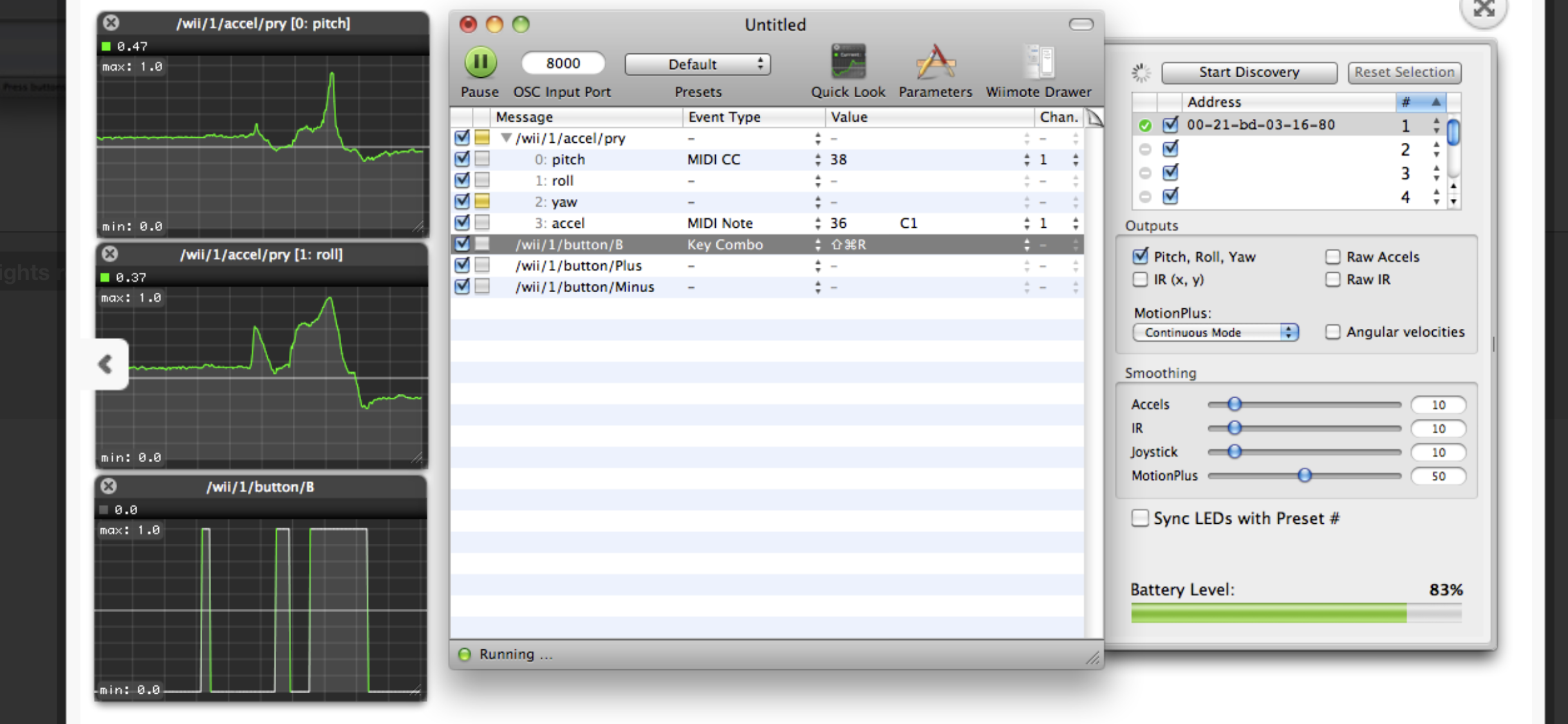Close the pitch graph panel

point(111,23)
